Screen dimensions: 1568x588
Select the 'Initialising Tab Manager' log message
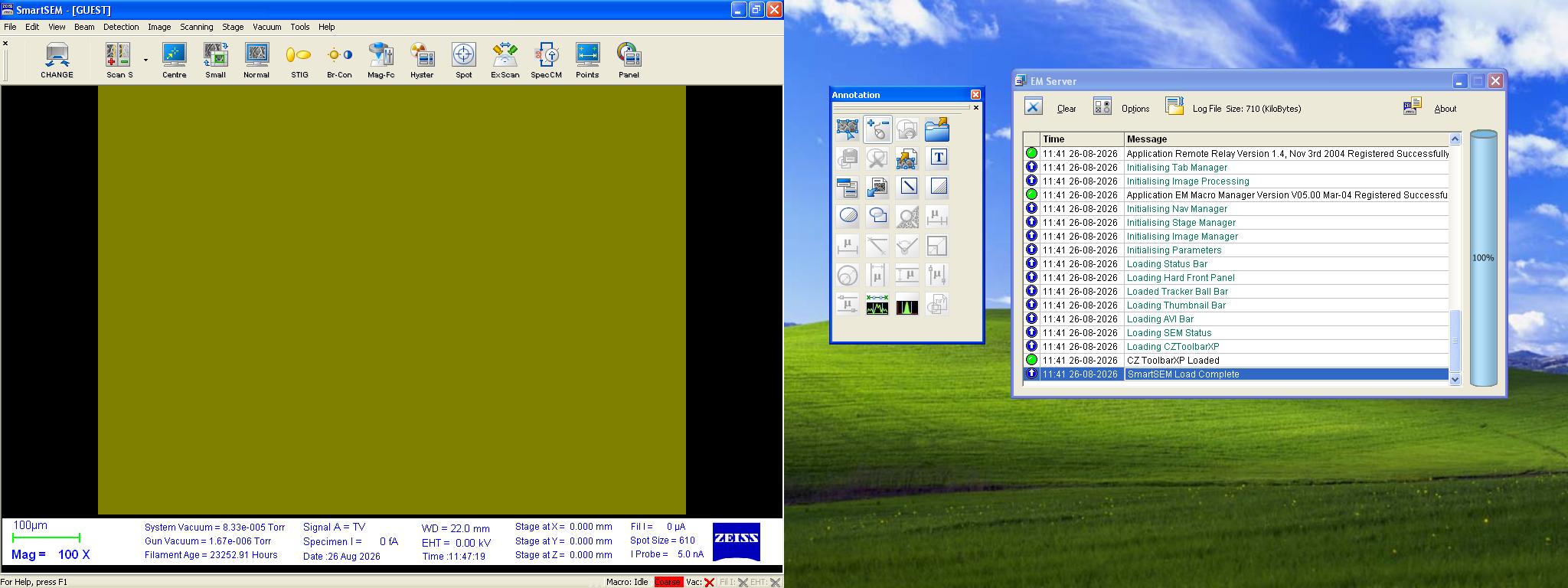[1177, 168]
